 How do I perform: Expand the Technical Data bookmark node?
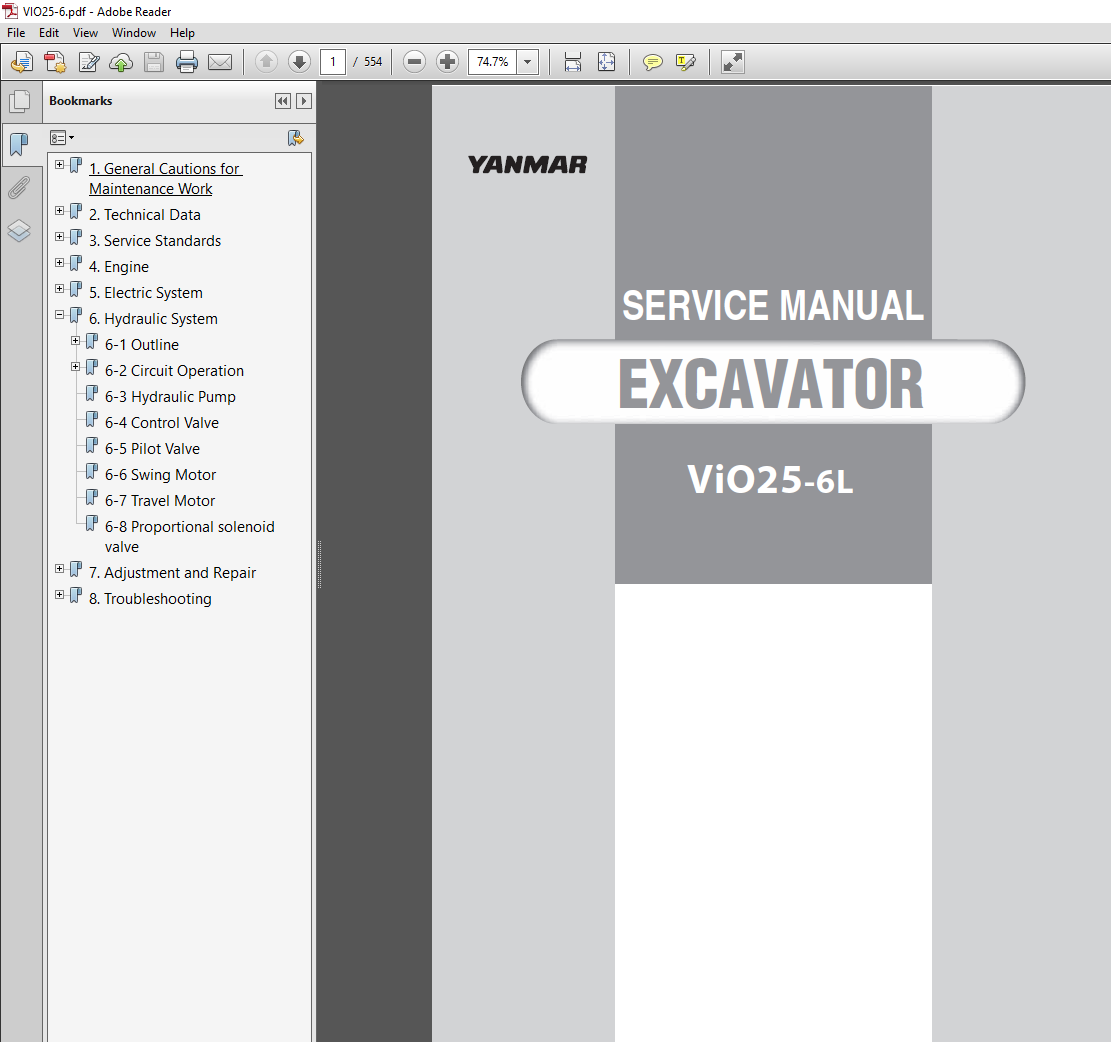click(x=60, y=211)
